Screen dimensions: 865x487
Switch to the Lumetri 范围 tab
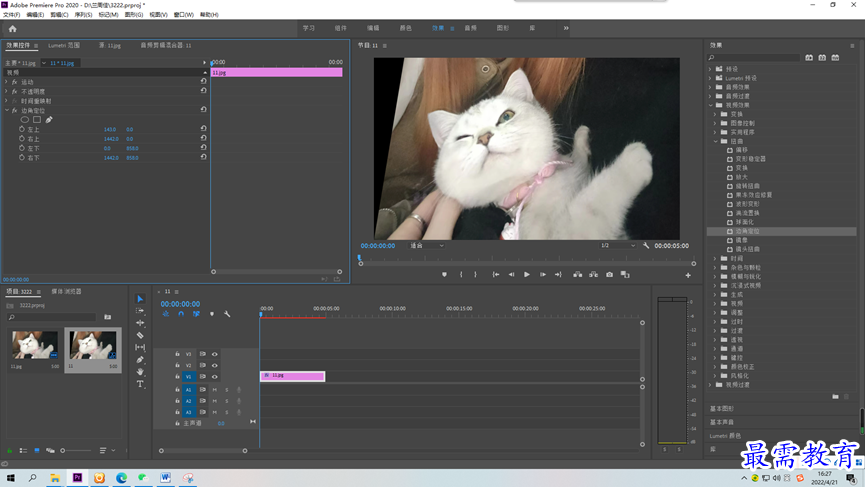click(x=64, y=45)
